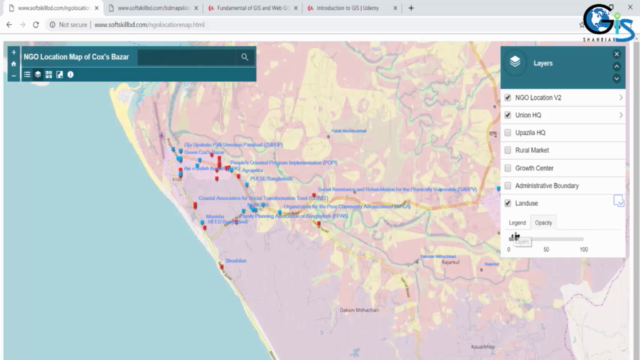Click the browser address bar URL

tap(149, 25)
